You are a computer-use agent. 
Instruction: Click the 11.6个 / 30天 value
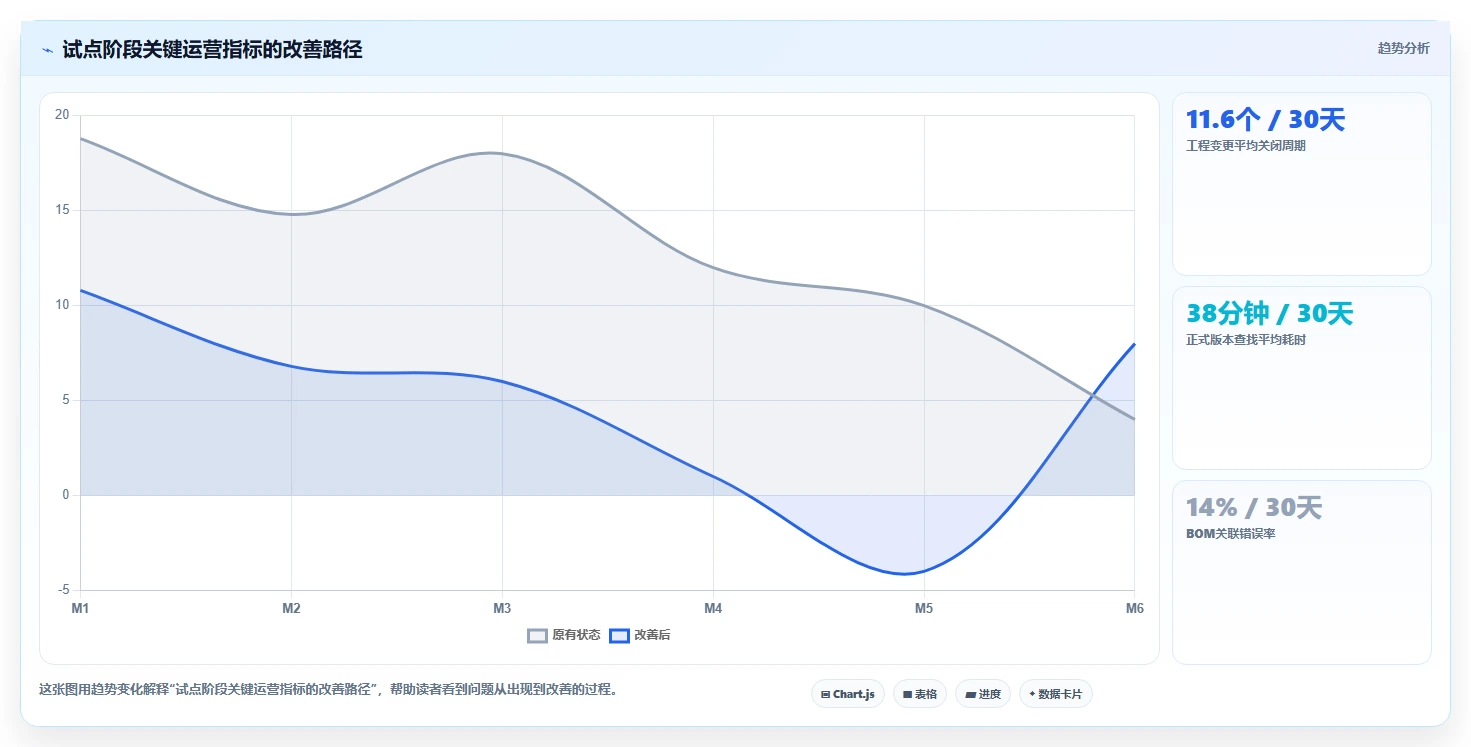tap(1265, 120)
